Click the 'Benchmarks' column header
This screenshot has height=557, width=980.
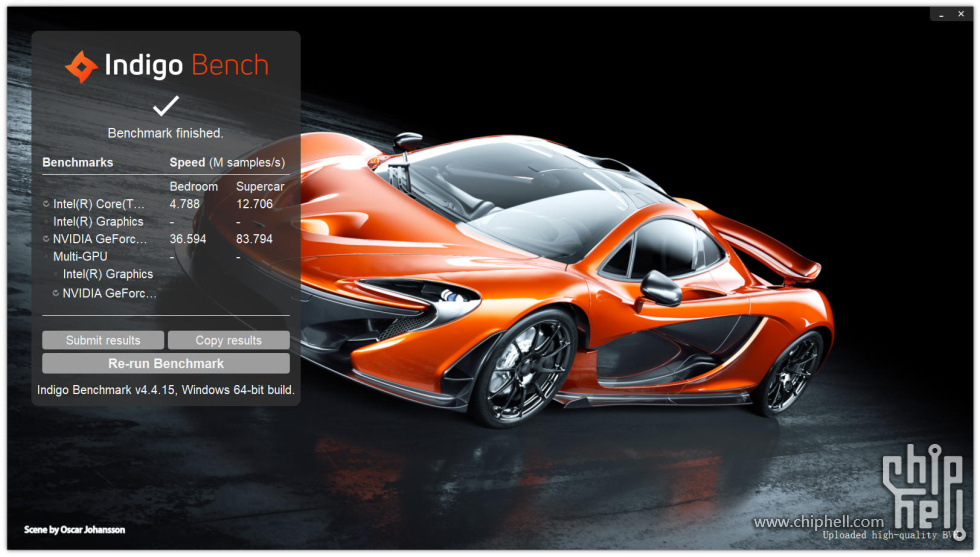[78, 163]
